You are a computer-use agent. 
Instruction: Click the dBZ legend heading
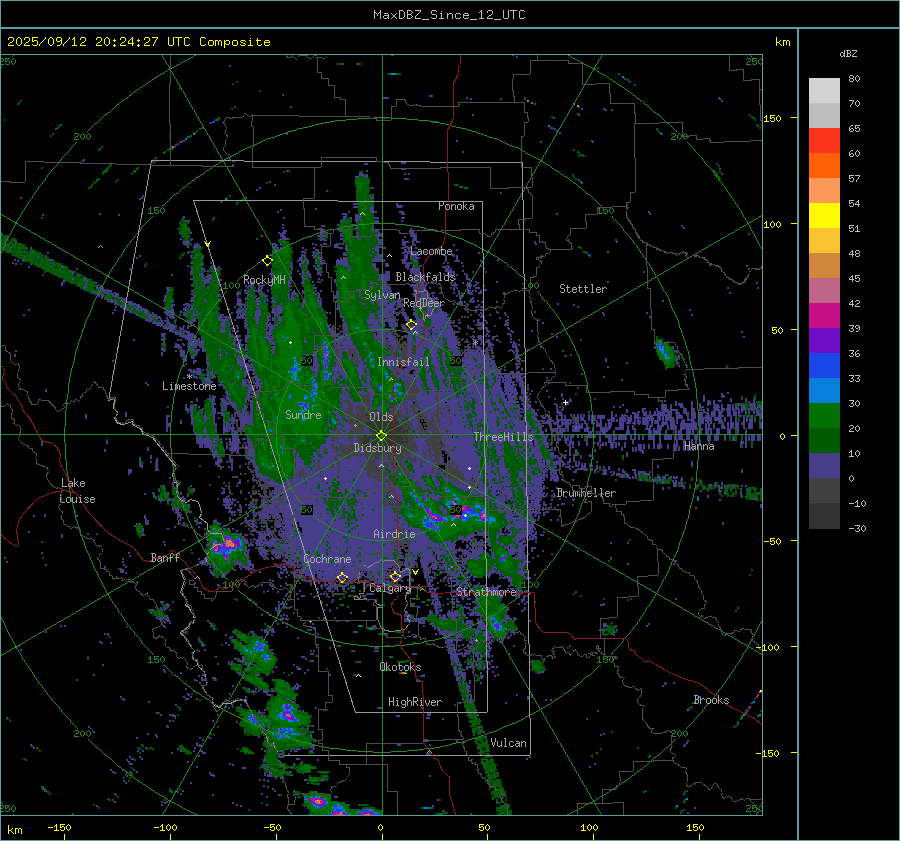[848, 54]
